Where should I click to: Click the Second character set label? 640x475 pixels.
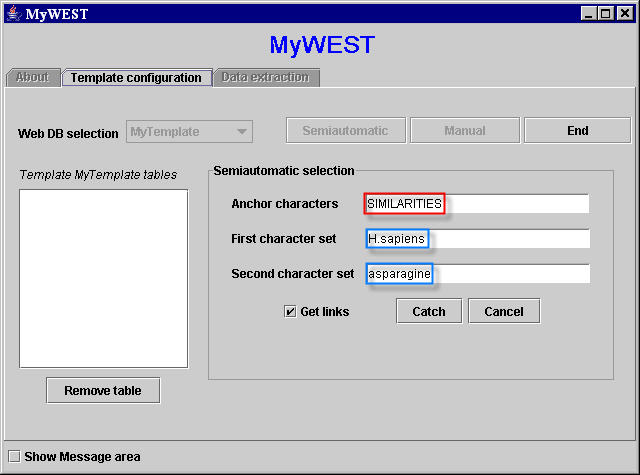point(293,273)
